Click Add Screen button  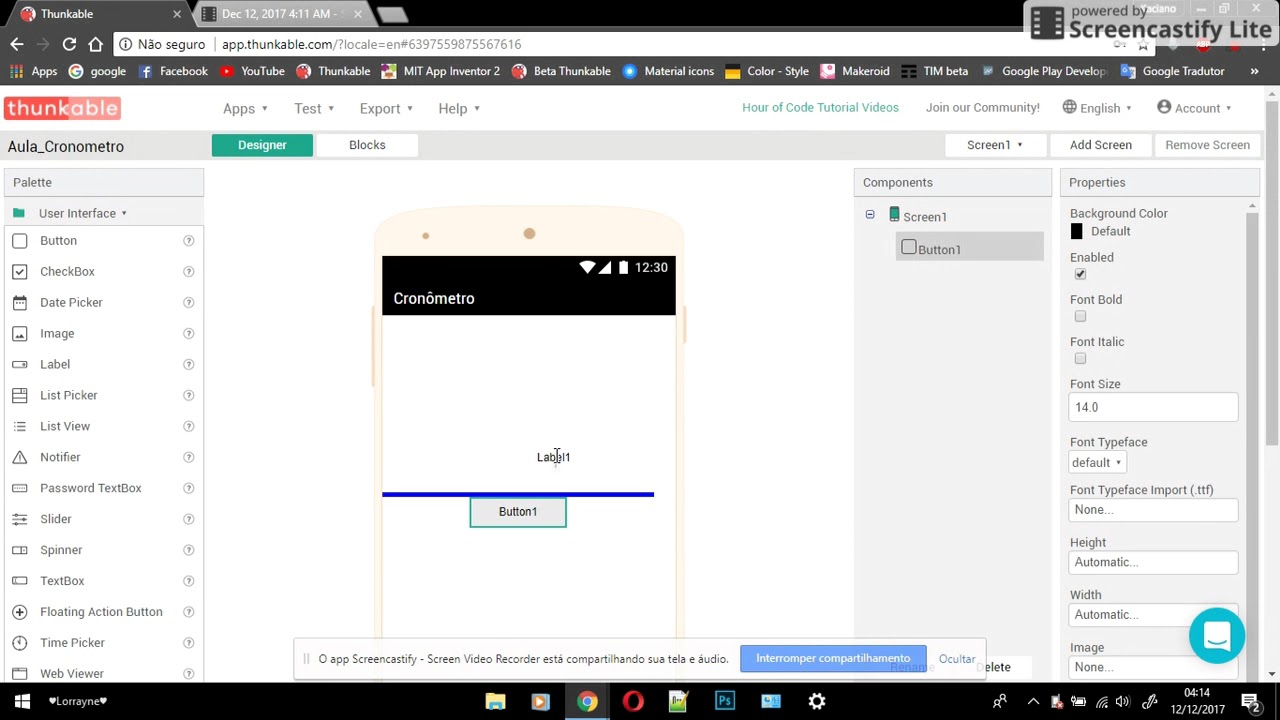click(1101, 145)
